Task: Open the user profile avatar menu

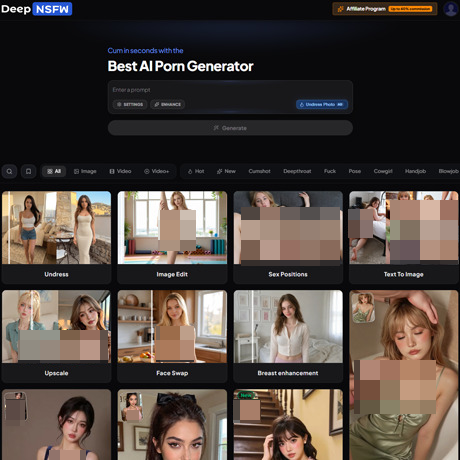Action: [x=451, y=9]
